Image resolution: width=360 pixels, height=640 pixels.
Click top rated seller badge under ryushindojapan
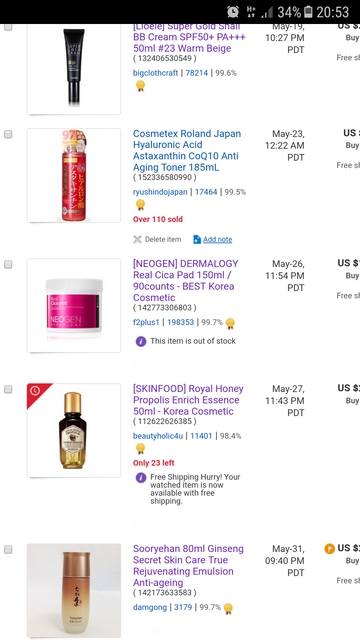pos(140,205)
